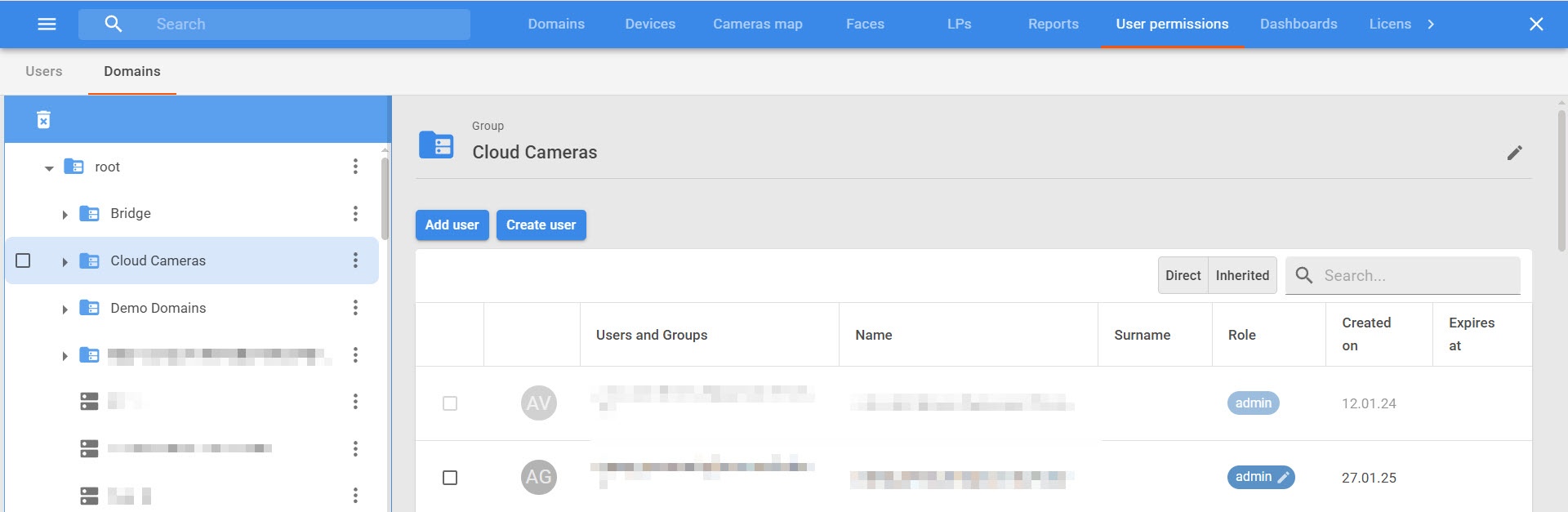The image size is (1568, 512).
Task: Toggle the Inherited permissions filter
Action: click(x=1241, y=276)
